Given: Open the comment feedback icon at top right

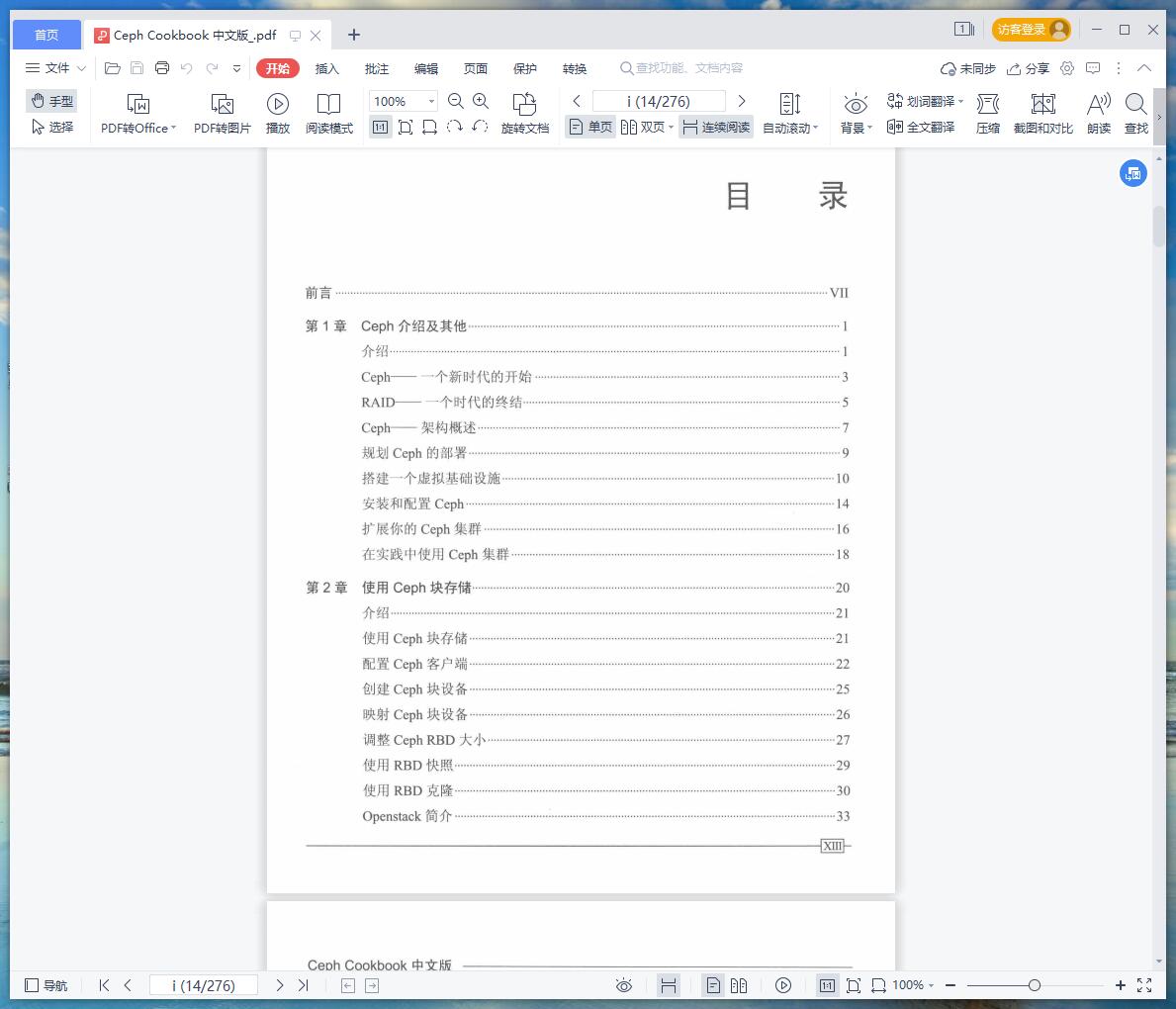Looking at the screenshot, I should pos(1094,68).
